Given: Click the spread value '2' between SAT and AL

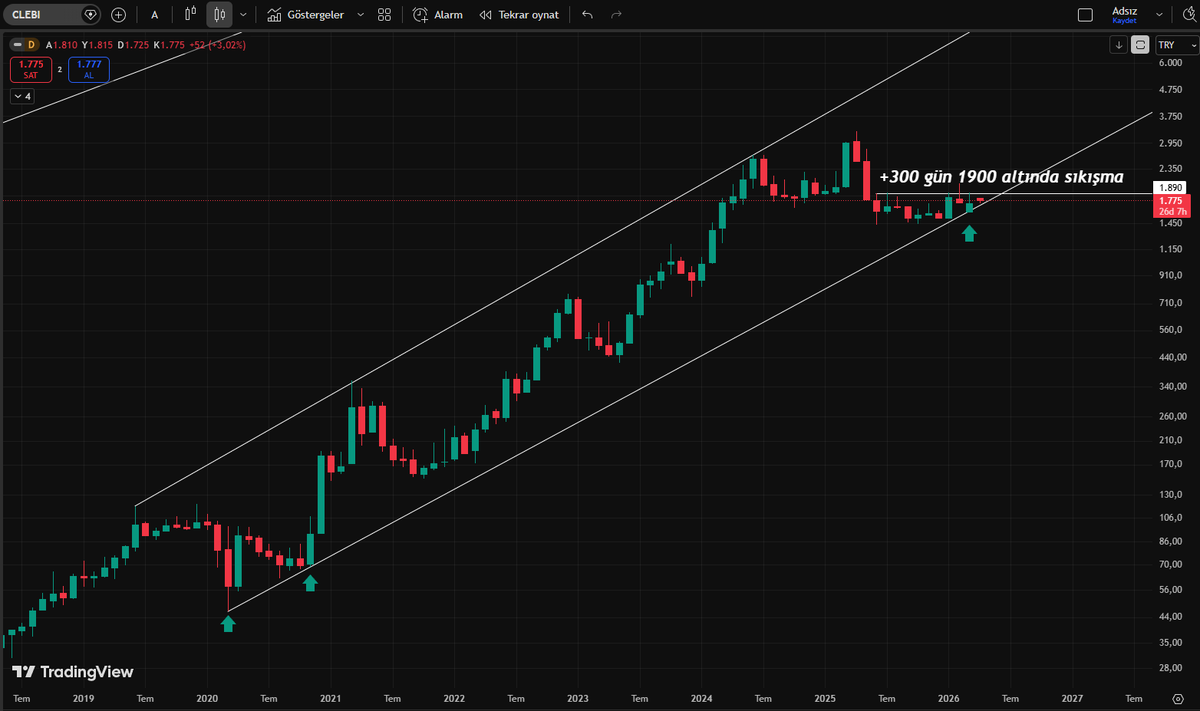Looking at the screenshot, I should (x=60, y=69).
